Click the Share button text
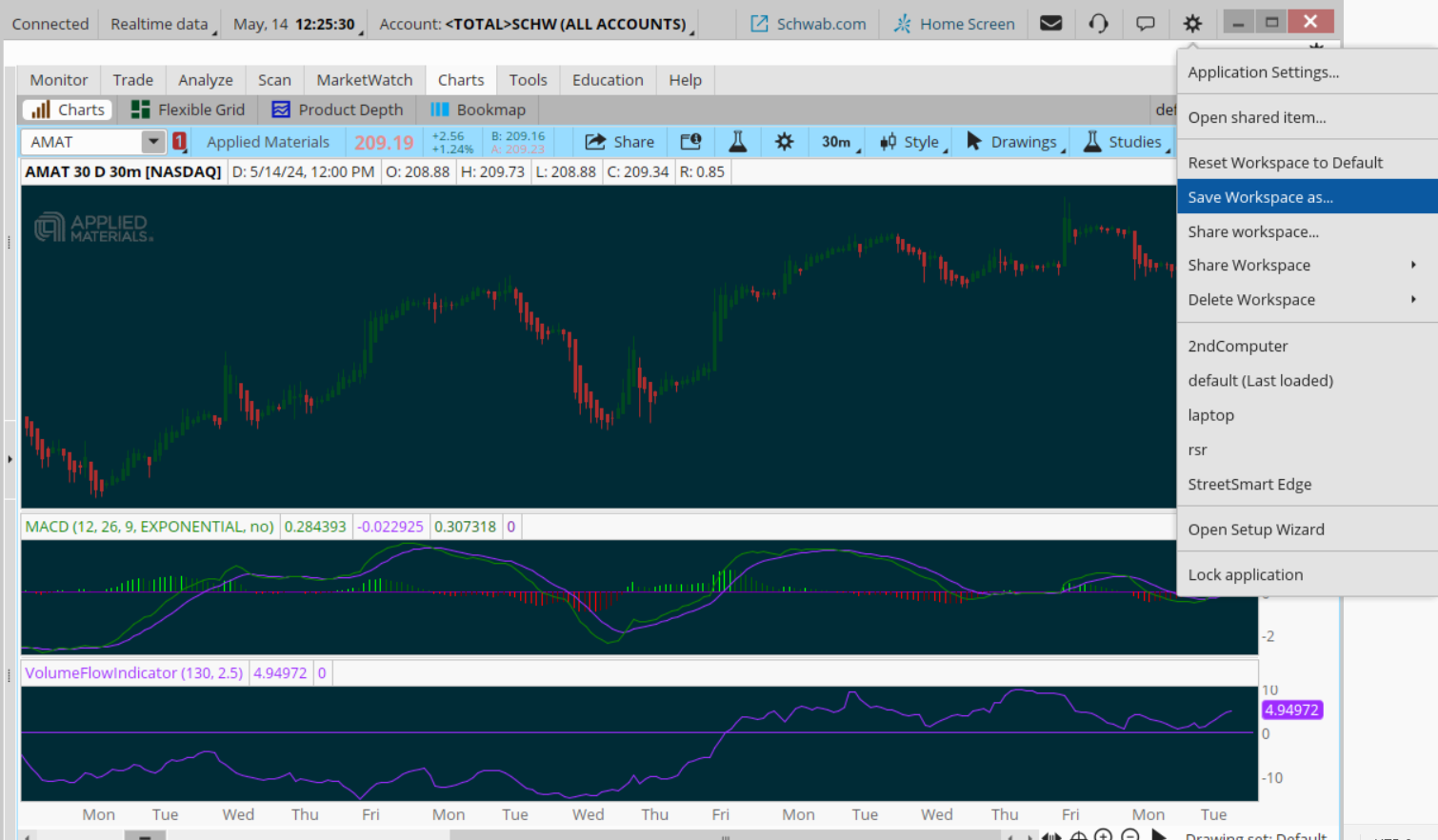 (x=633, y=142)
